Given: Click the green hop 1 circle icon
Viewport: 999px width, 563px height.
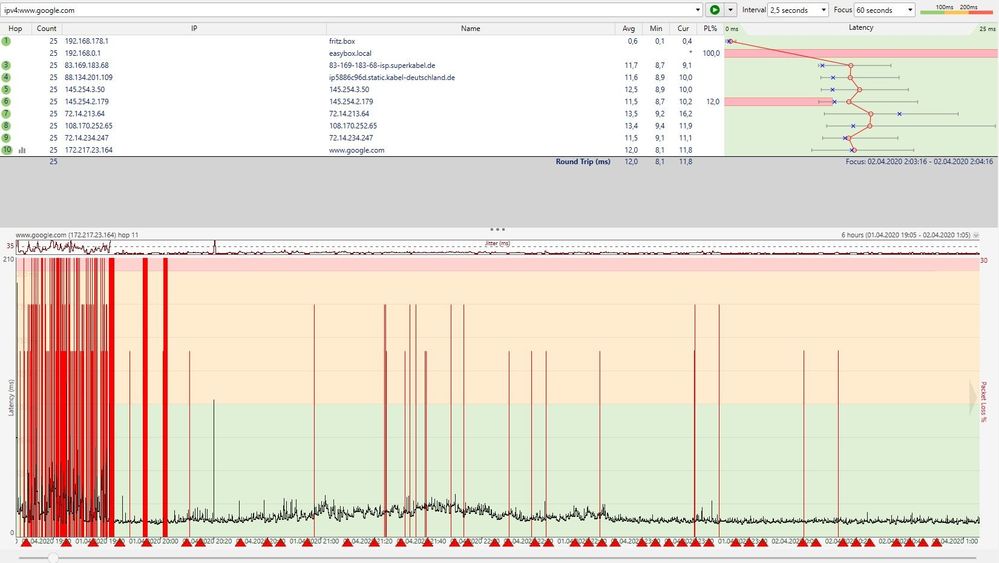Looking at the screenshot, I should point(6,41).
